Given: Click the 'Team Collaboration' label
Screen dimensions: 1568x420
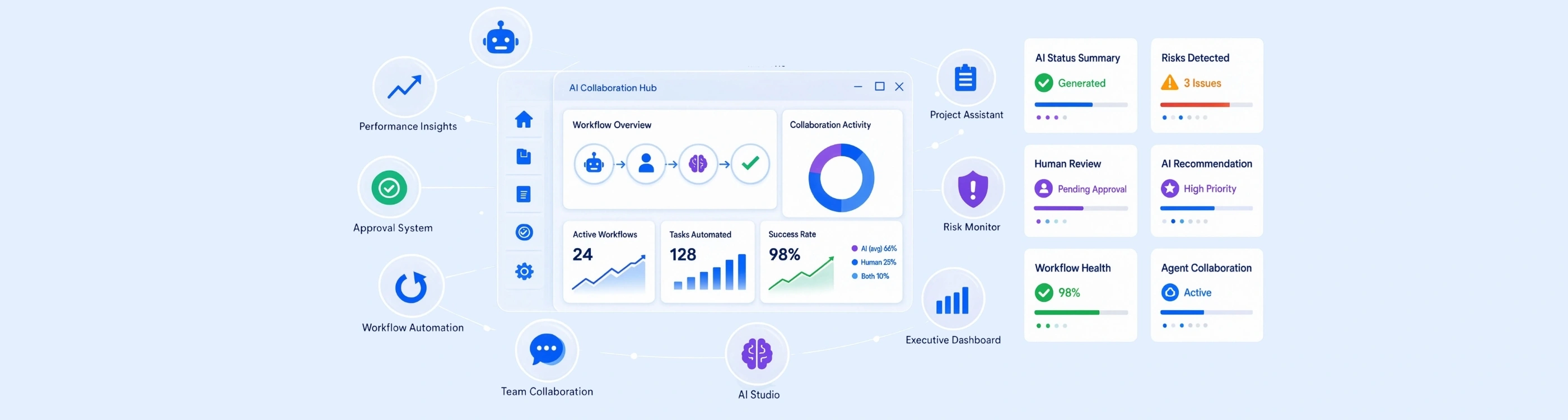Looking at the screenshot, I should pos(547,392).
